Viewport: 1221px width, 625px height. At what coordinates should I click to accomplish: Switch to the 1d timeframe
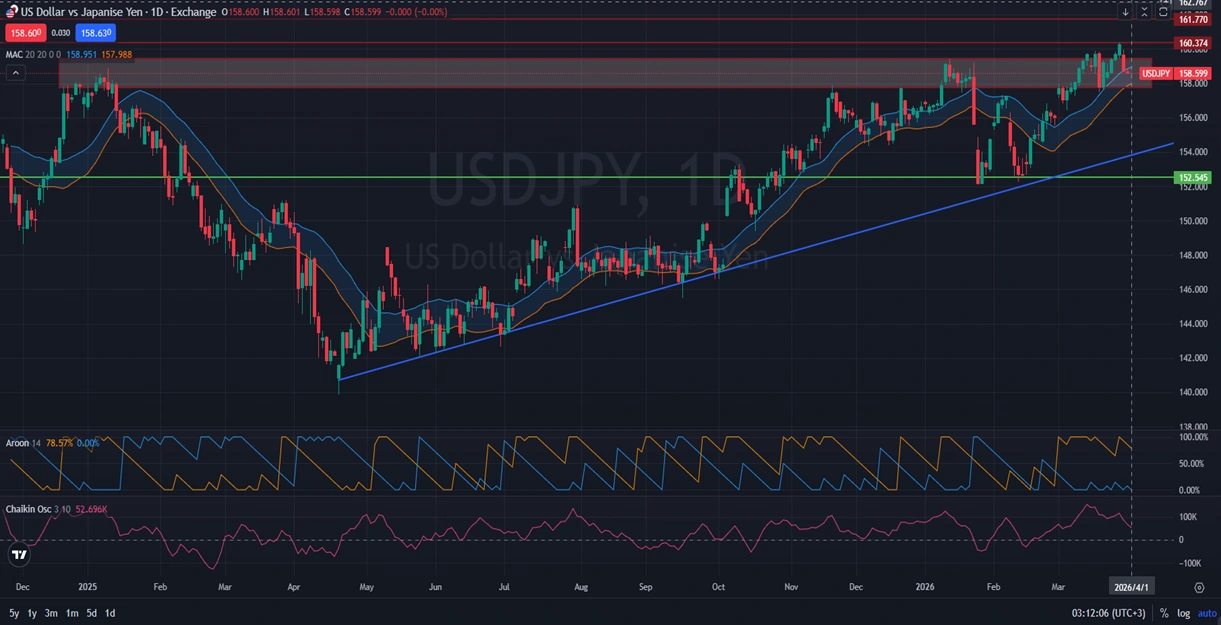(110, 613)
